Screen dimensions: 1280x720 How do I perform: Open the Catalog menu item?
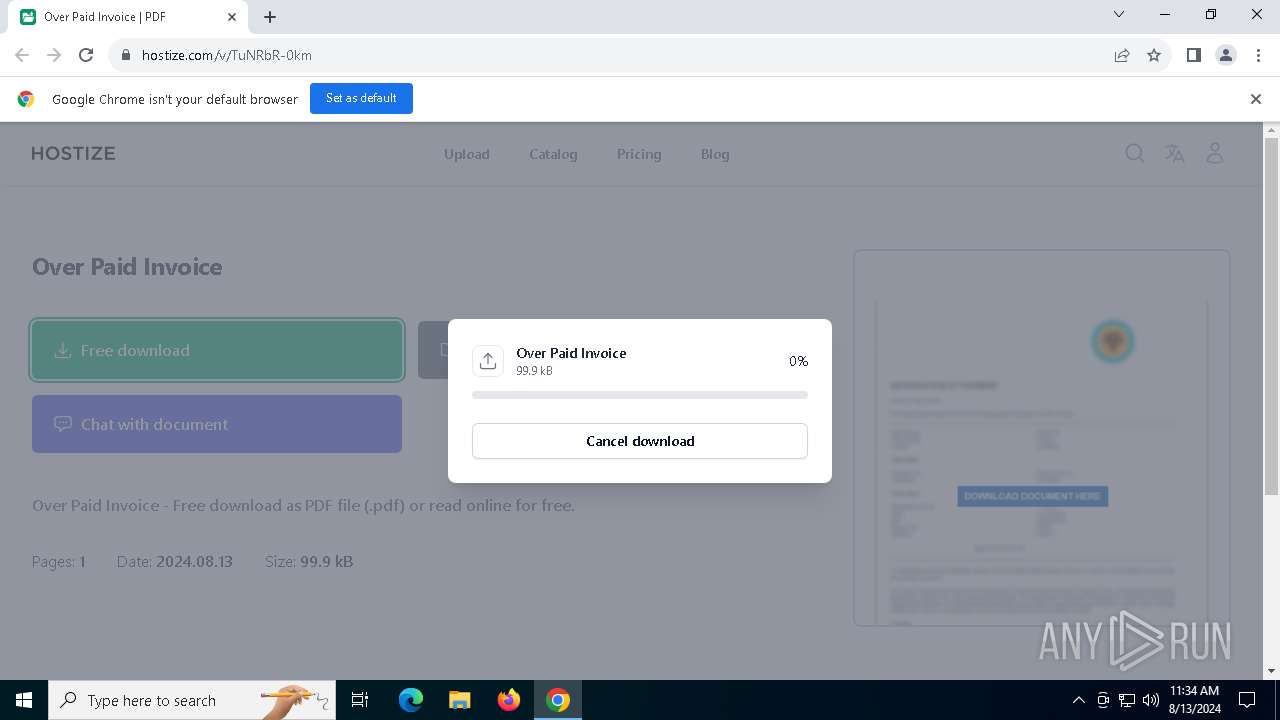tap(553, 154)
